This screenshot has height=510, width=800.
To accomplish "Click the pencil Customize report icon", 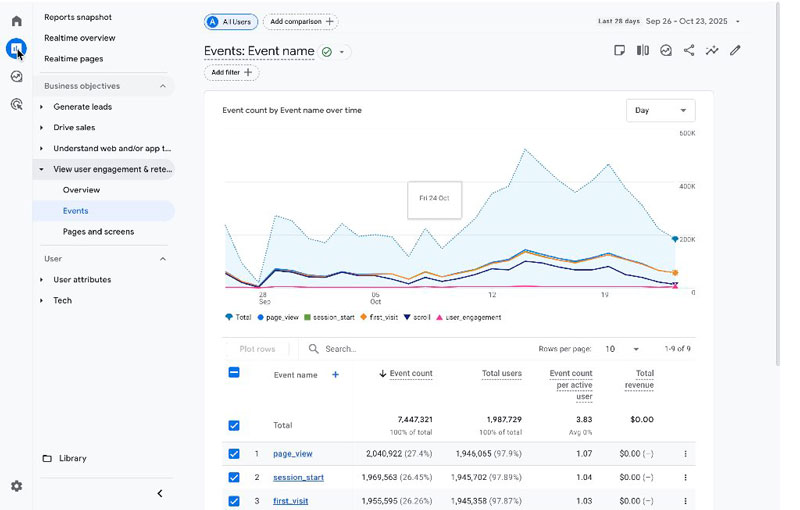I will pos(735,50).
